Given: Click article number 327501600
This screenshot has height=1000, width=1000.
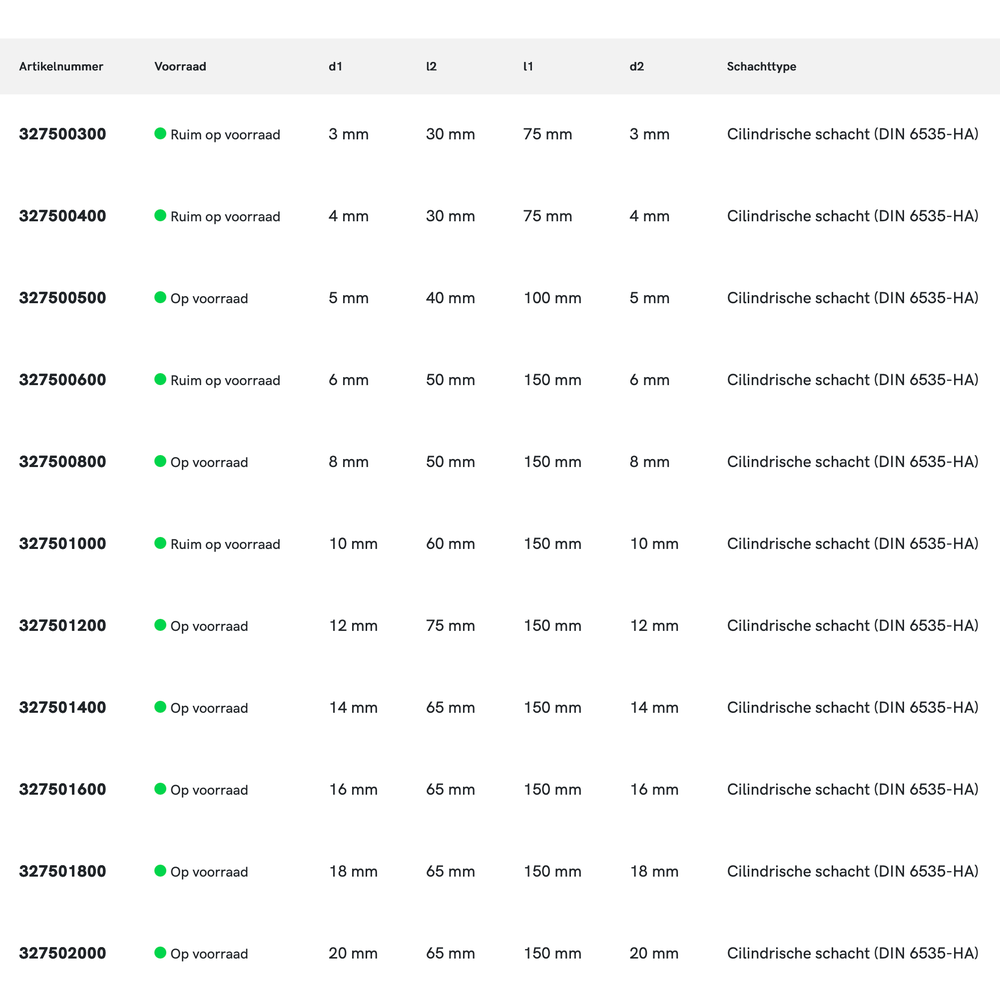Looking at the screenshot, I should [x=62, y=790].
